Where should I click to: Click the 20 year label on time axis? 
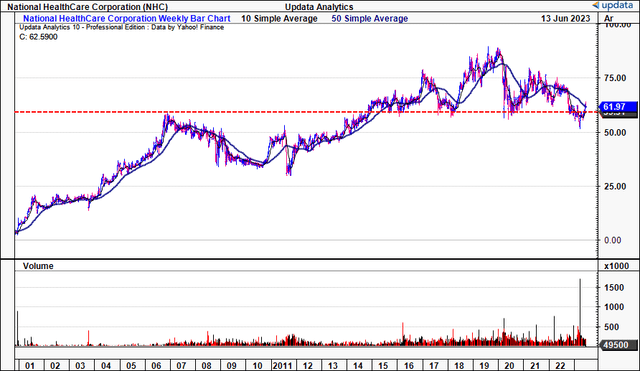tap(509, 365)
